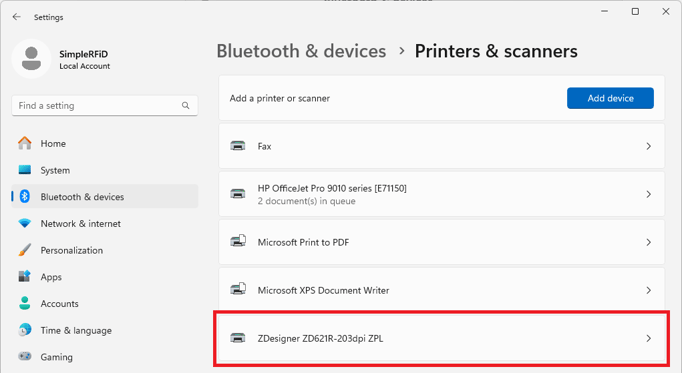Viewport: 682px width, 373px height.
Task: Click the Microsoft Print to PDF icon
Action: click(x=238, y=241)
